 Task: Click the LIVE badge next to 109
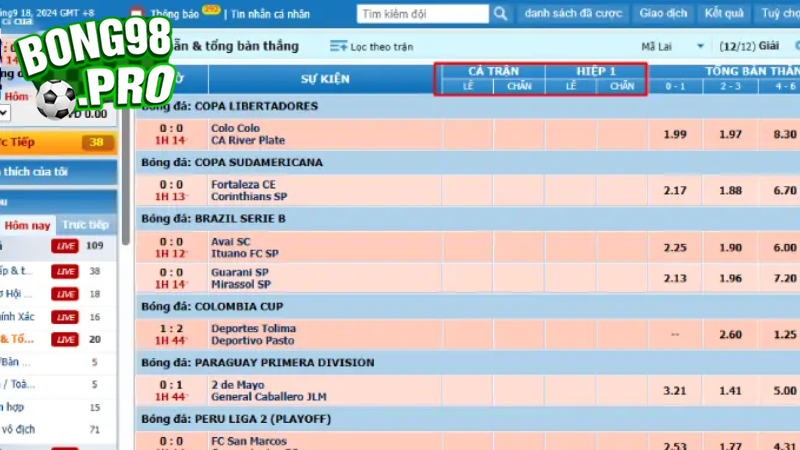pos(66,246)
